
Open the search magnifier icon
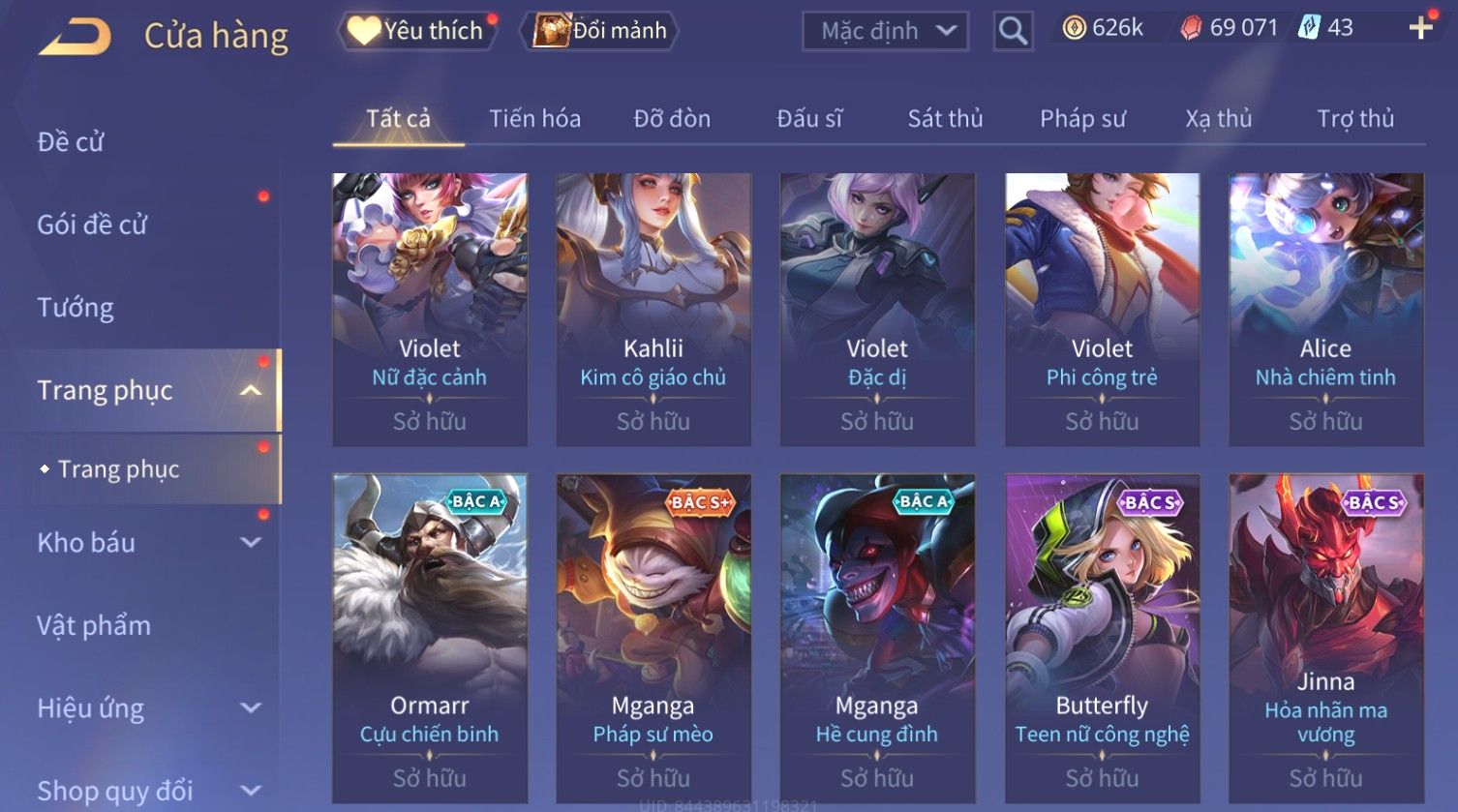tap(1013, 31)
